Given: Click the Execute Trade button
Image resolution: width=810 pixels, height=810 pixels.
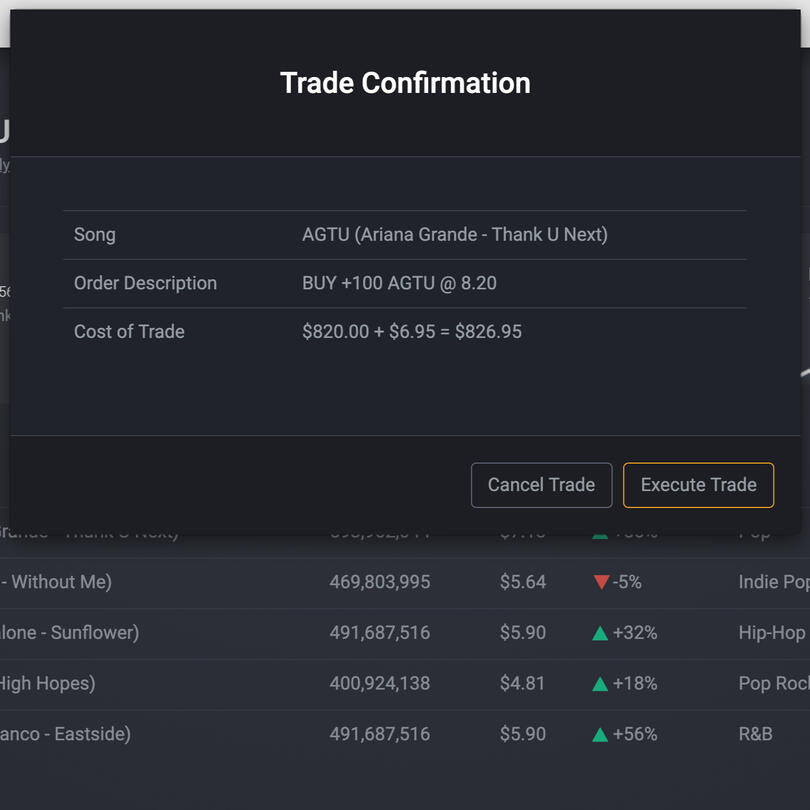Looking at the screenshot, I should (x=698, y=485).
